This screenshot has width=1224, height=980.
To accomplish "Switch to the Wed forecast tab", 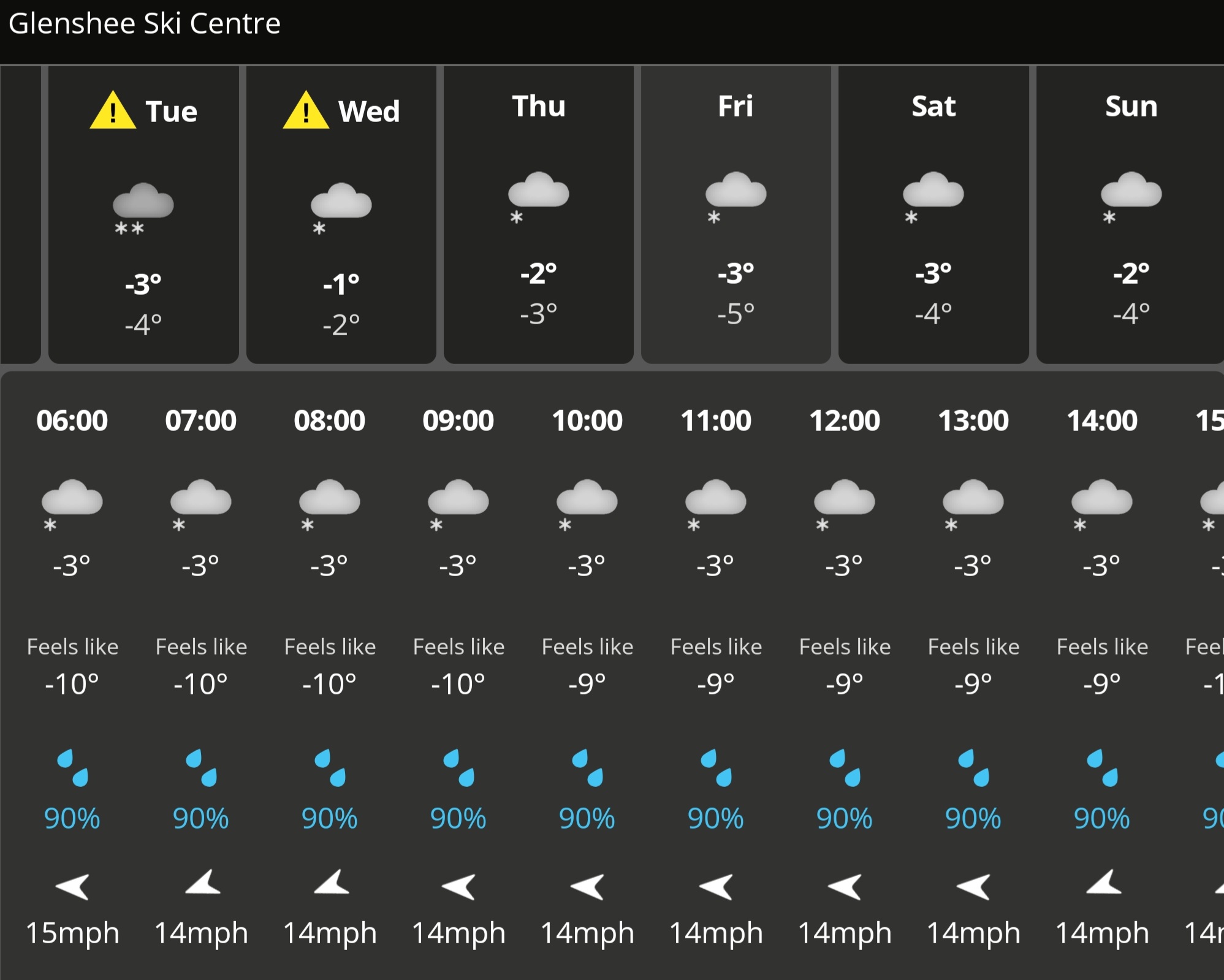I will click(341, 215).
